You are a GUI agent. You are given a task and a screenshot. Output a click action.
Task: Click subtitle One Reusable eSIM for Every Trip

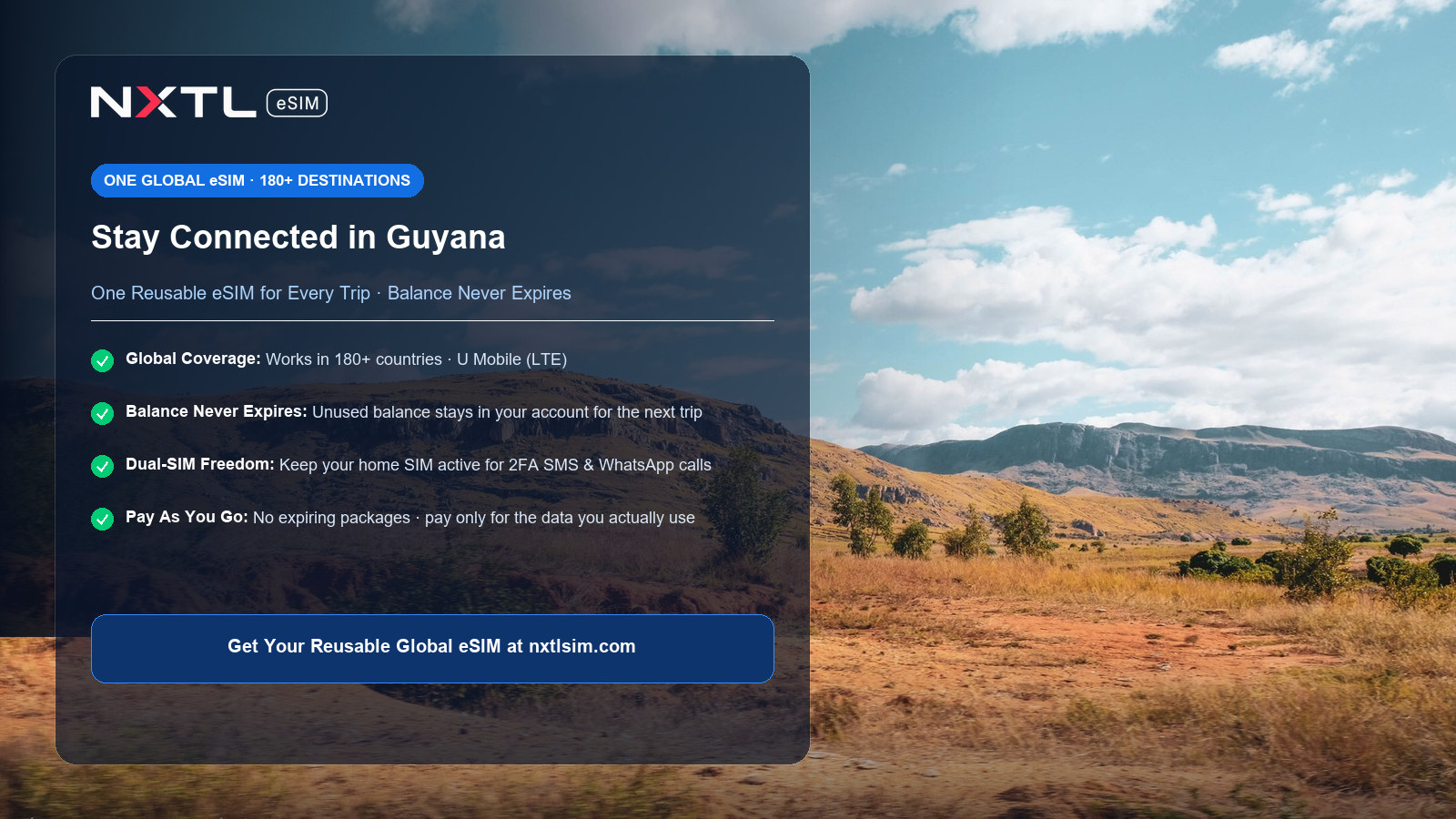tap(230, 293)
